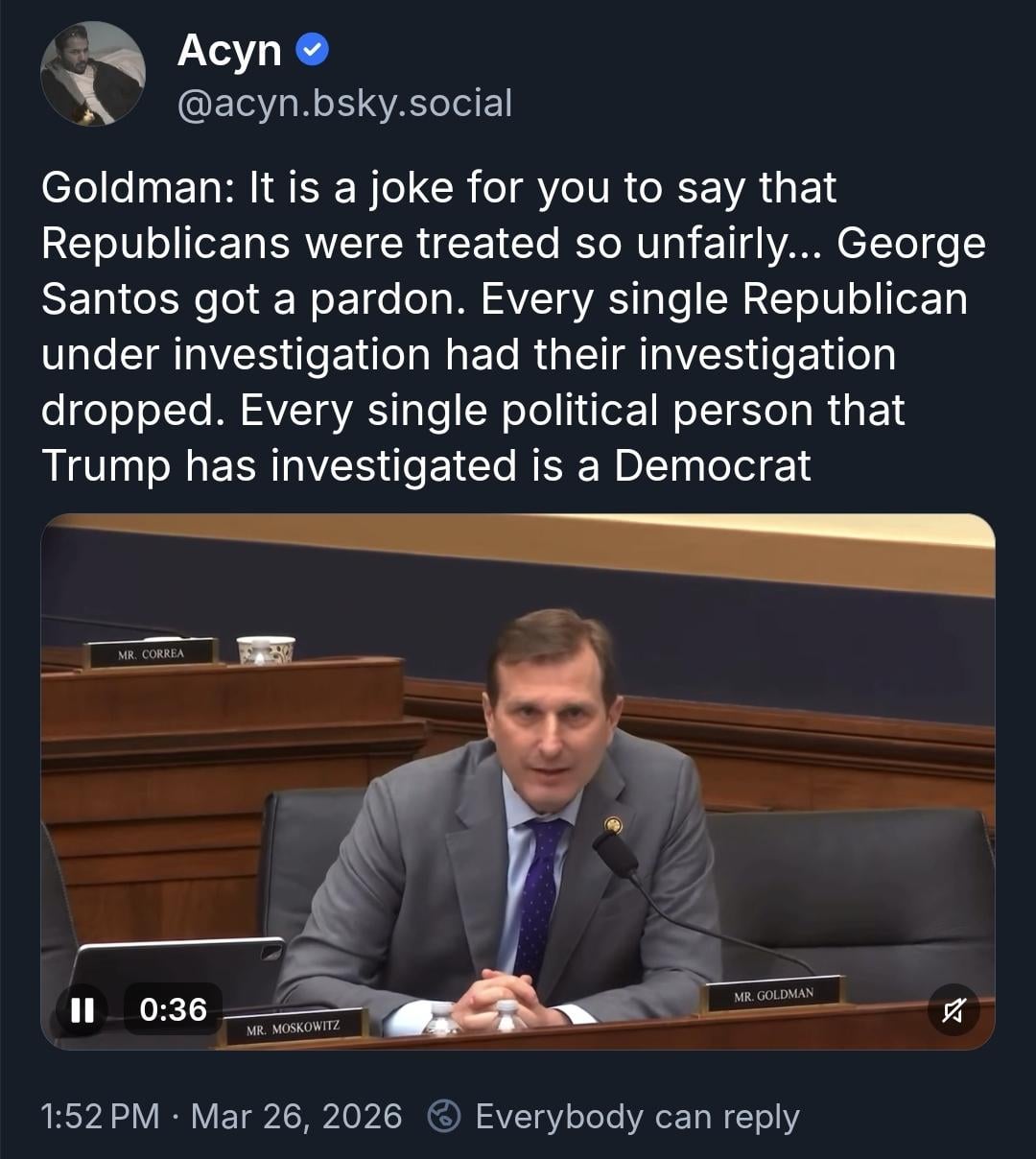Screen dimensions: 1036x1159
Task: Click the Mar 26, 2026 post date
Action: pos(296,1117)
